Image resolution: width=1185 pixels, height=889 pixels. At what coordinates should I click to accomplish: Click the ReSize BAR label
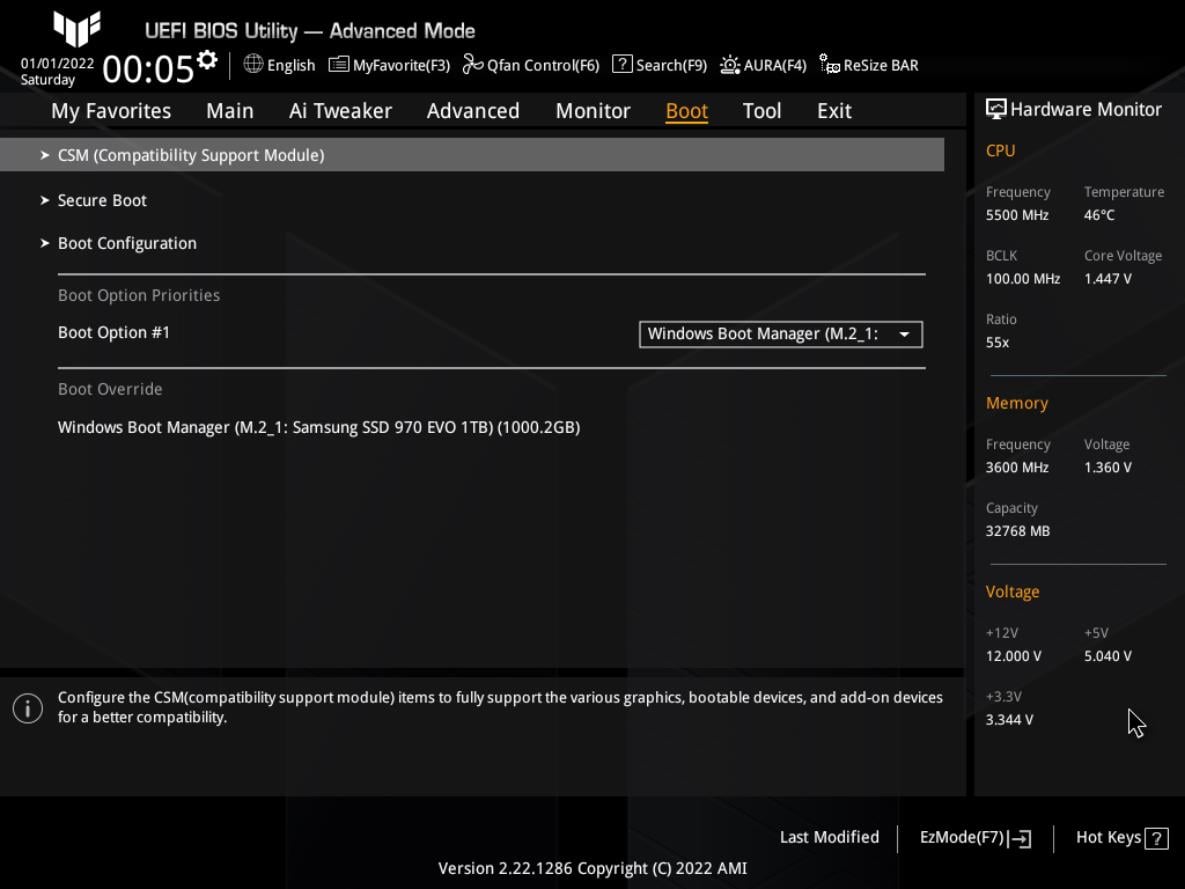pos(880,66)
